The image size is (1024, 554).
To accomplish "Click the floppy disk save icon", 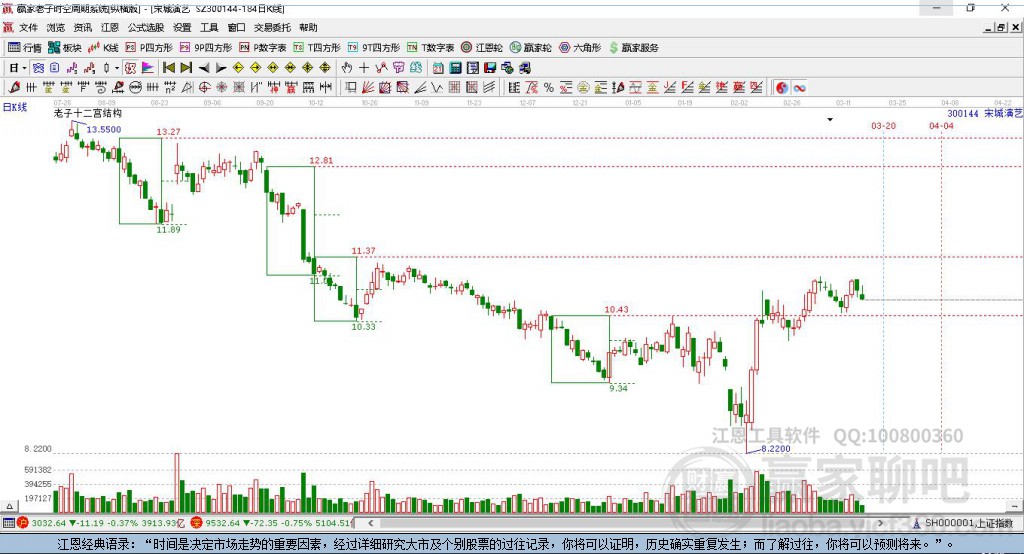I will [490, 68].
